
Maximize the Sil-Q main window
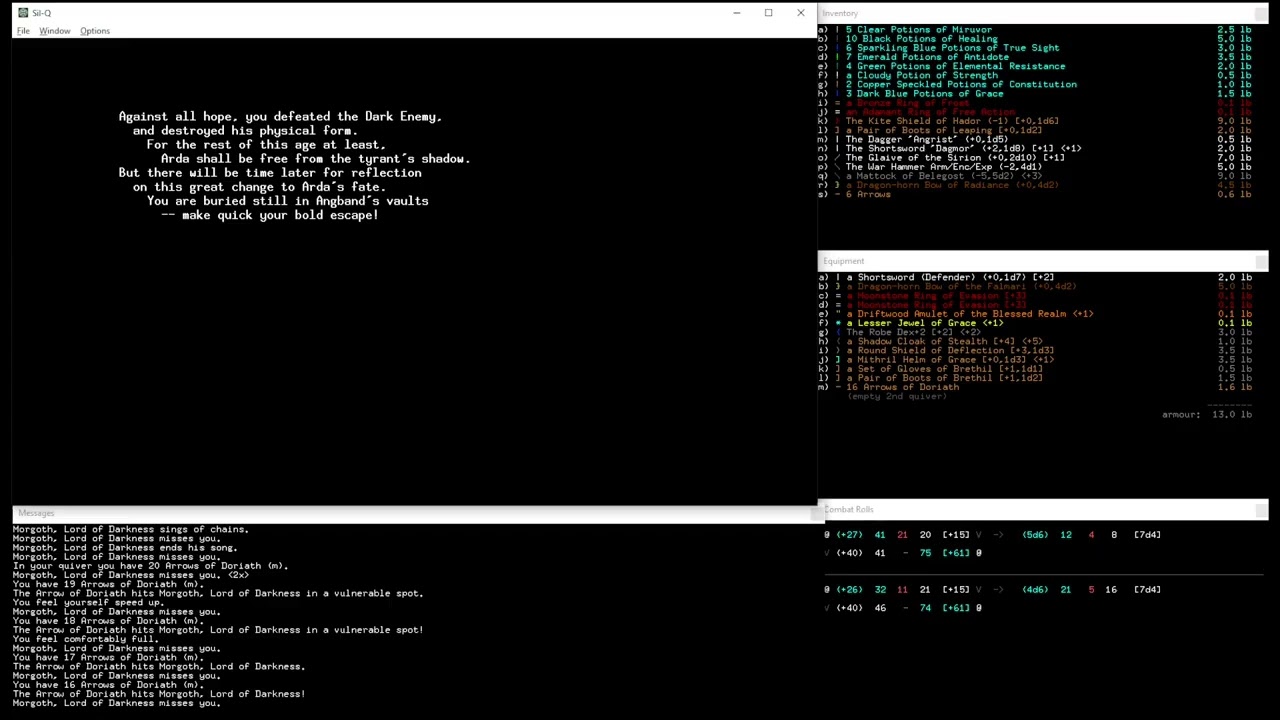(x=768, y=13)
